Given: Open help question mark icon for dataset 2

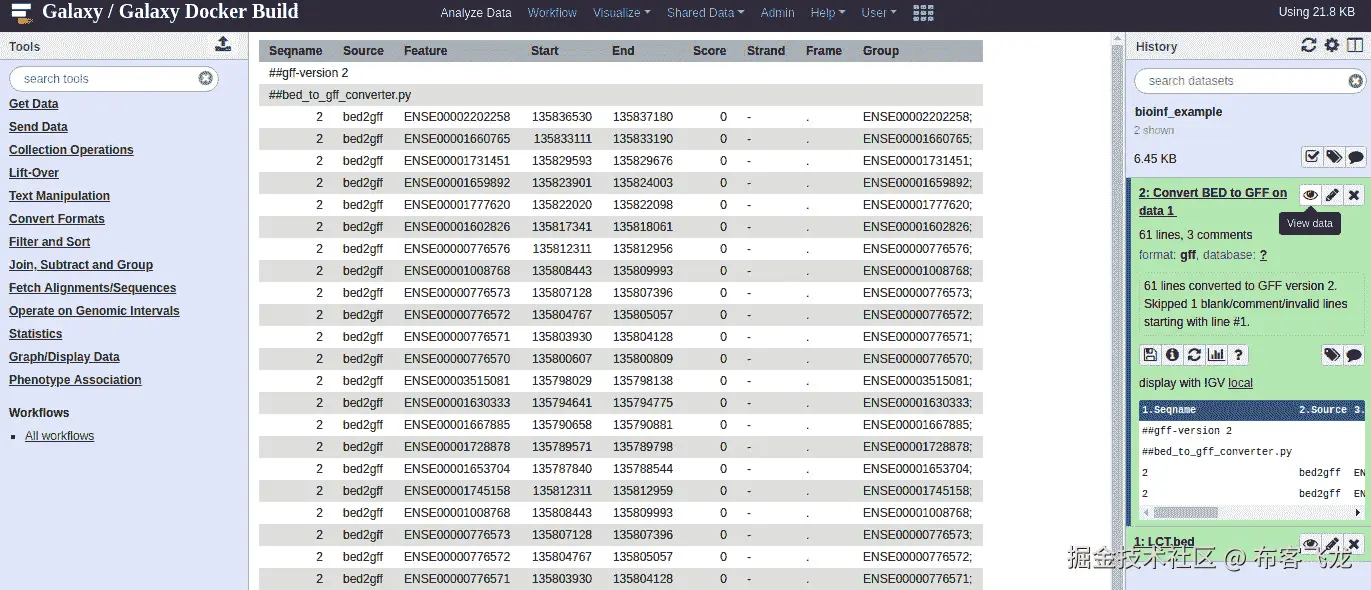Looking at the screenshot, I should [1238, 354].
